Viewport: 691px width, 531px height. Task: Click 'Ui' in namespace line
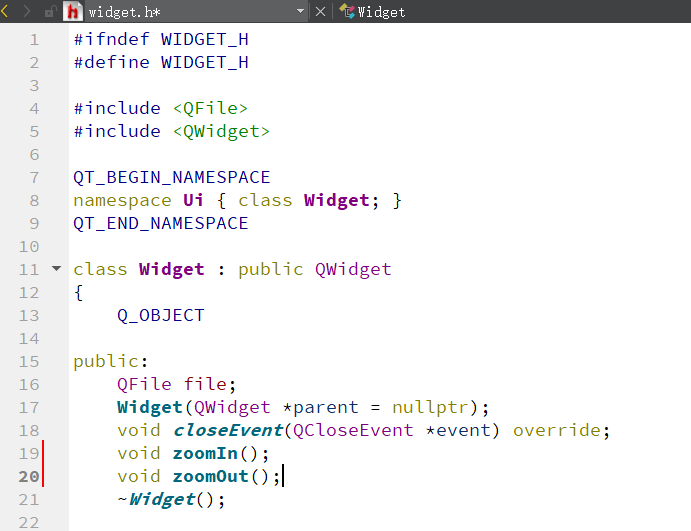pos(193,200)
